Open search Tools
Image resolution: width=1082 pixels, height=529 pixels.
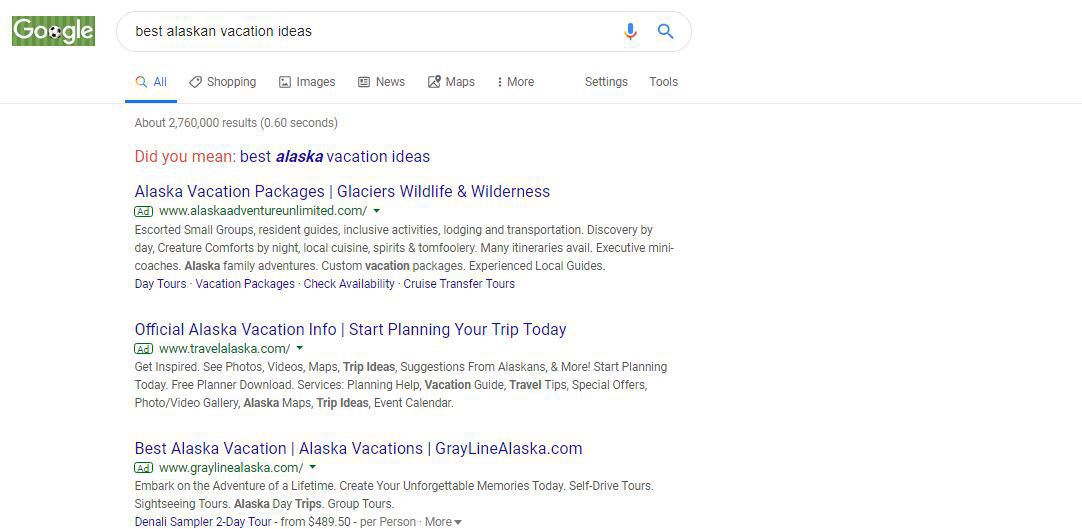point(663,81)
